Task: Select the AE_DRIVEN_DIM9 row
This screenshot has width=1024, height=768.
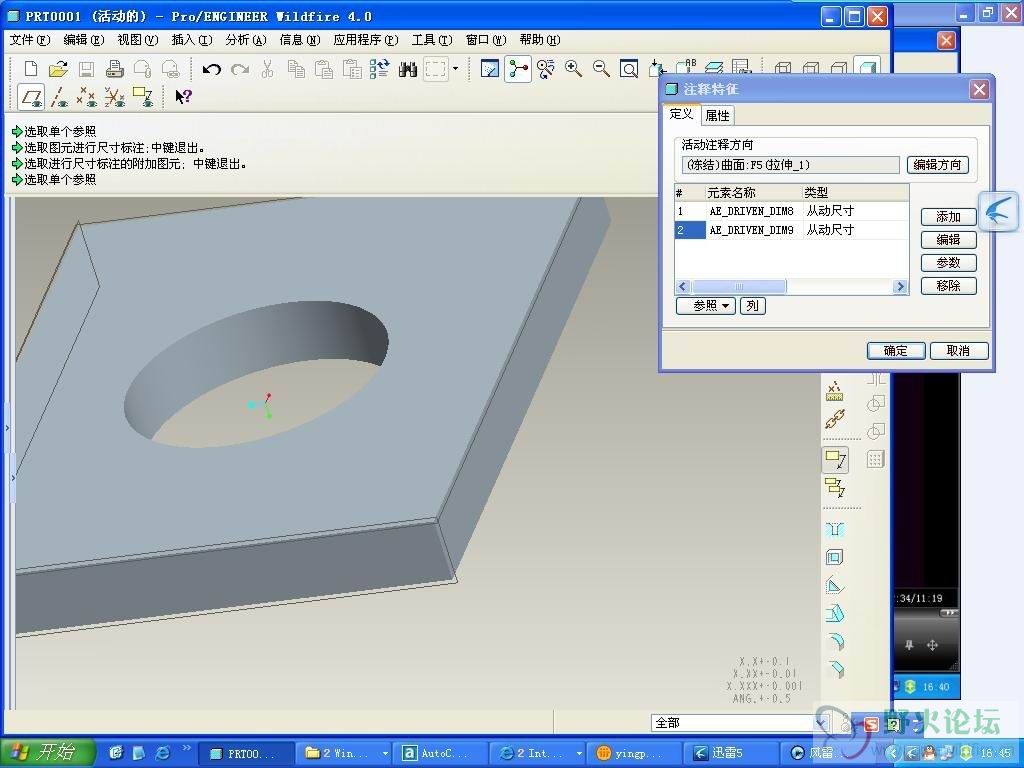Action: click(x=791, y=230)
